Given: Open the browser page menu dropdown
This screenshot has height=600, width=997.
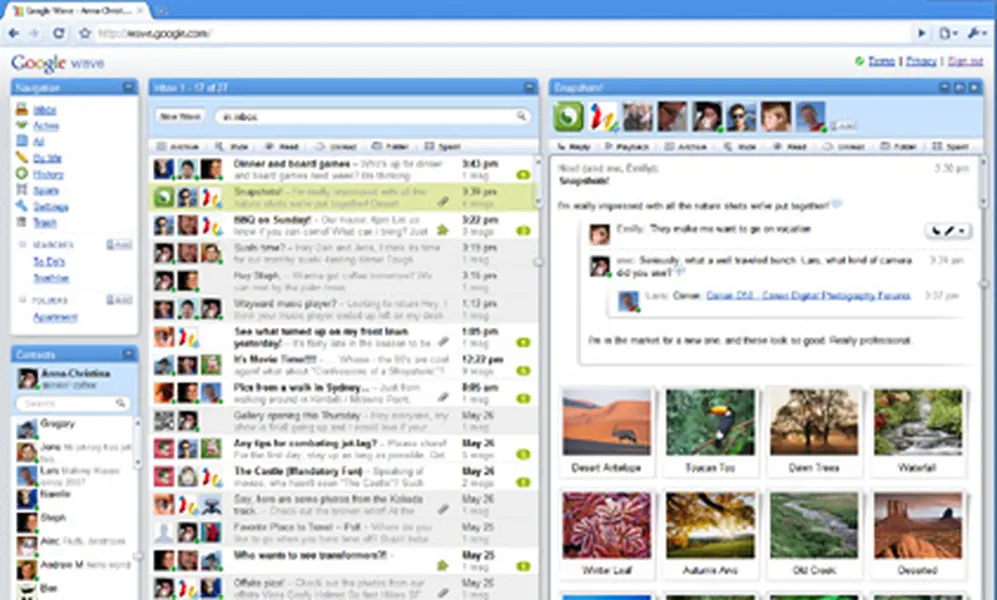Looking at the screenshot, I should pos(948,33).
